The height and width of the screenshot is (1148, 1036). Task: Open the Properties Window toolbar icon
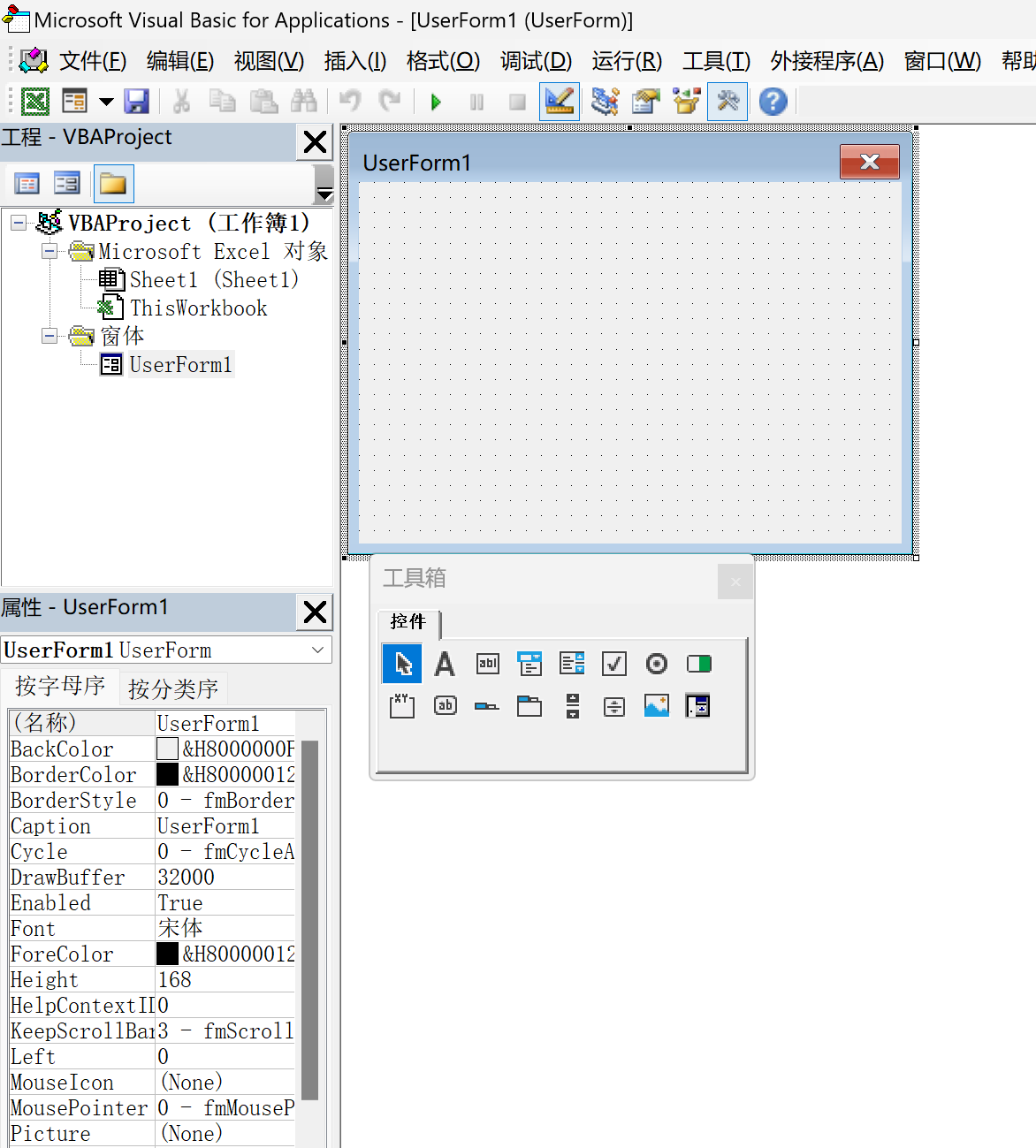pos(646,102)
